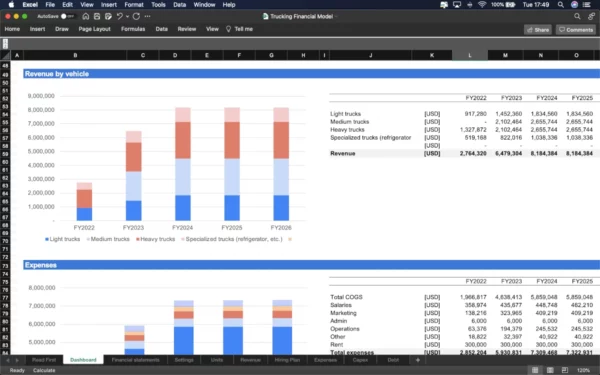The height and width of the screenshot is (375, 600).
Task: Click the screen mirroring icon in menu bar
Action: (457, 5)
